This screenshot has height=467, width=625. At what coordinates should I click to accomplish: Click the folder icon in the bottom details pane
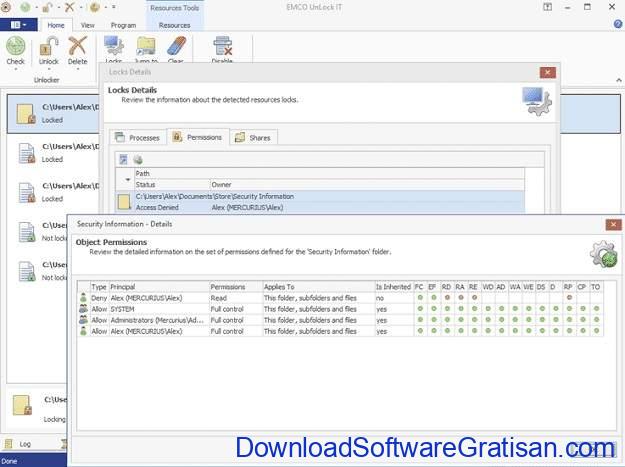point(22,406)
